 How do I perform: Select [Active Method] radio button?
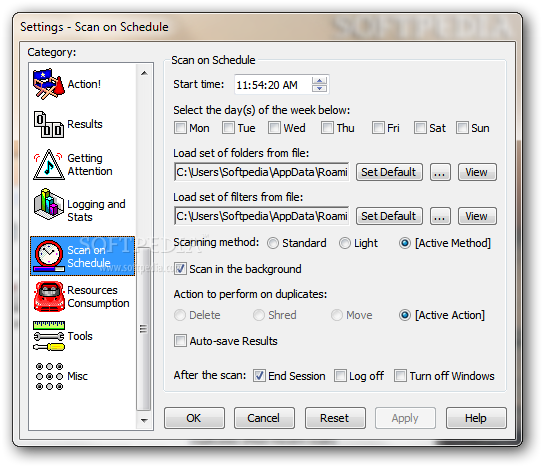click(404, 243)
